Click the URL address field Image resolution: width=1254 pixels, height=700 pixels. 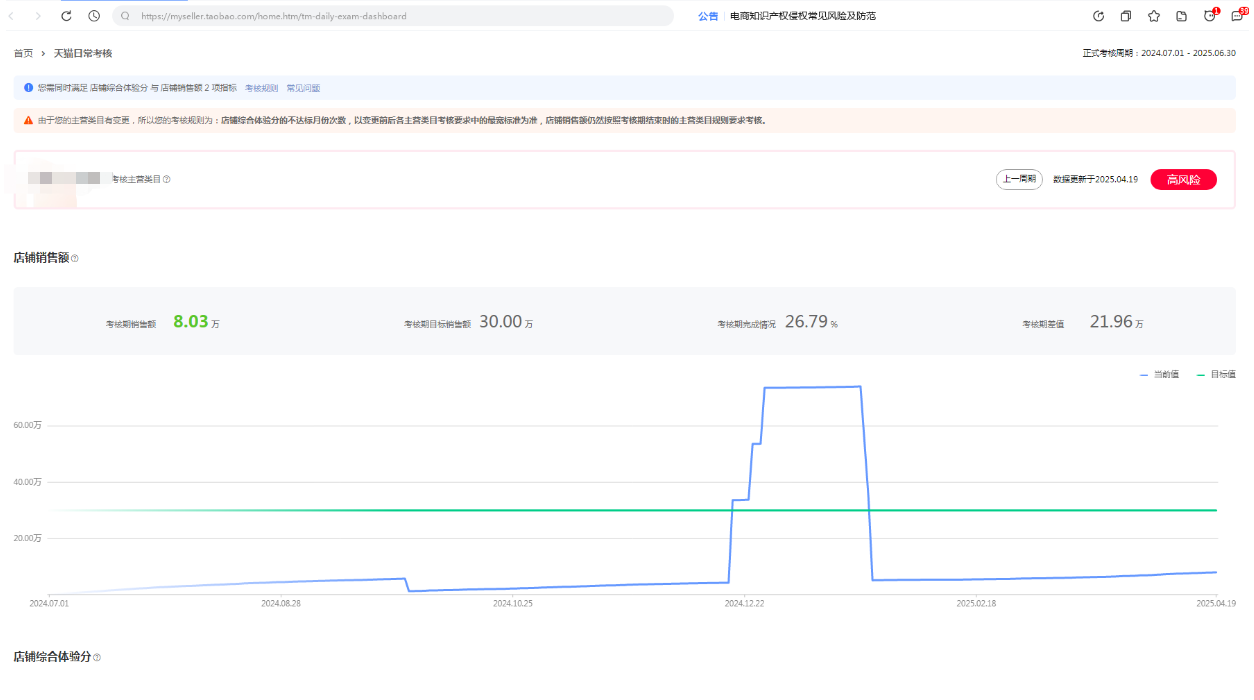tap(400, 16)
